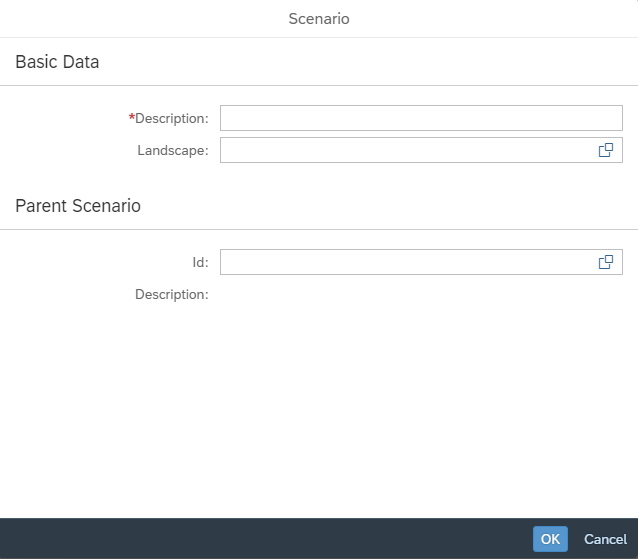Screen dimensions: 638x559
Task: Click the Id label under Parent Scenario
Action: 200,262
